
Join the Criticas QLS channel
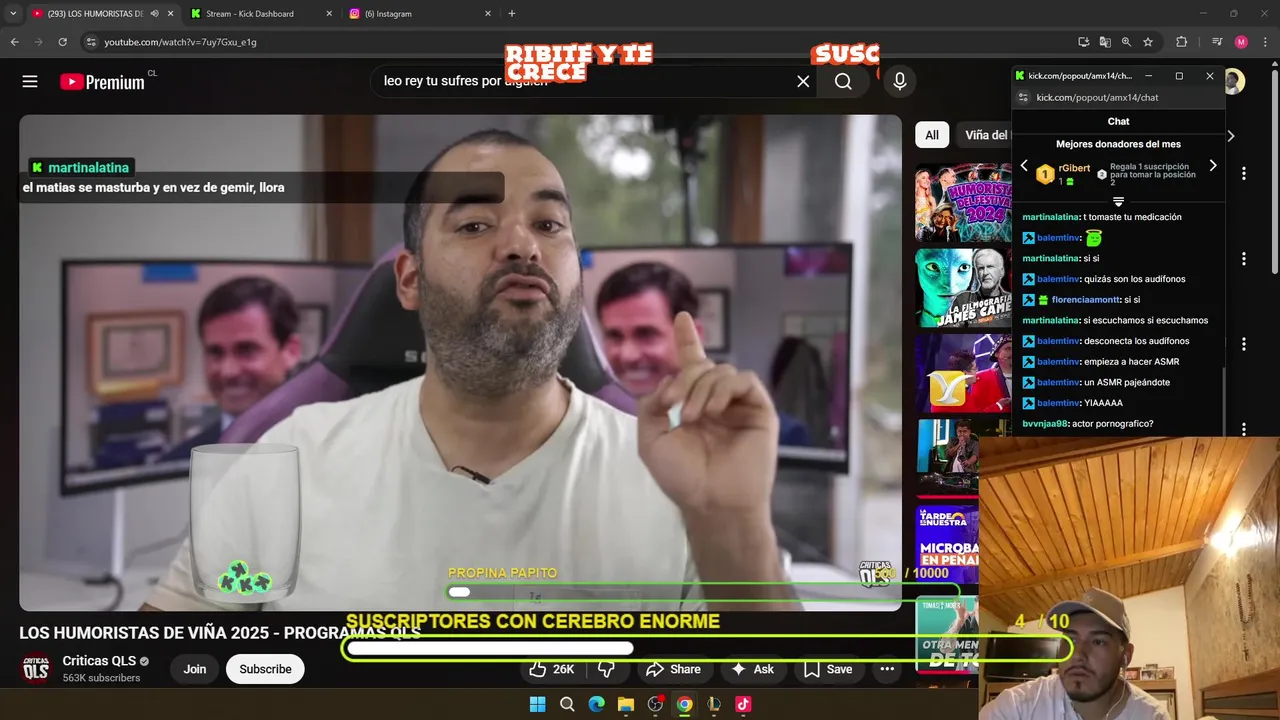pos(195,669)
